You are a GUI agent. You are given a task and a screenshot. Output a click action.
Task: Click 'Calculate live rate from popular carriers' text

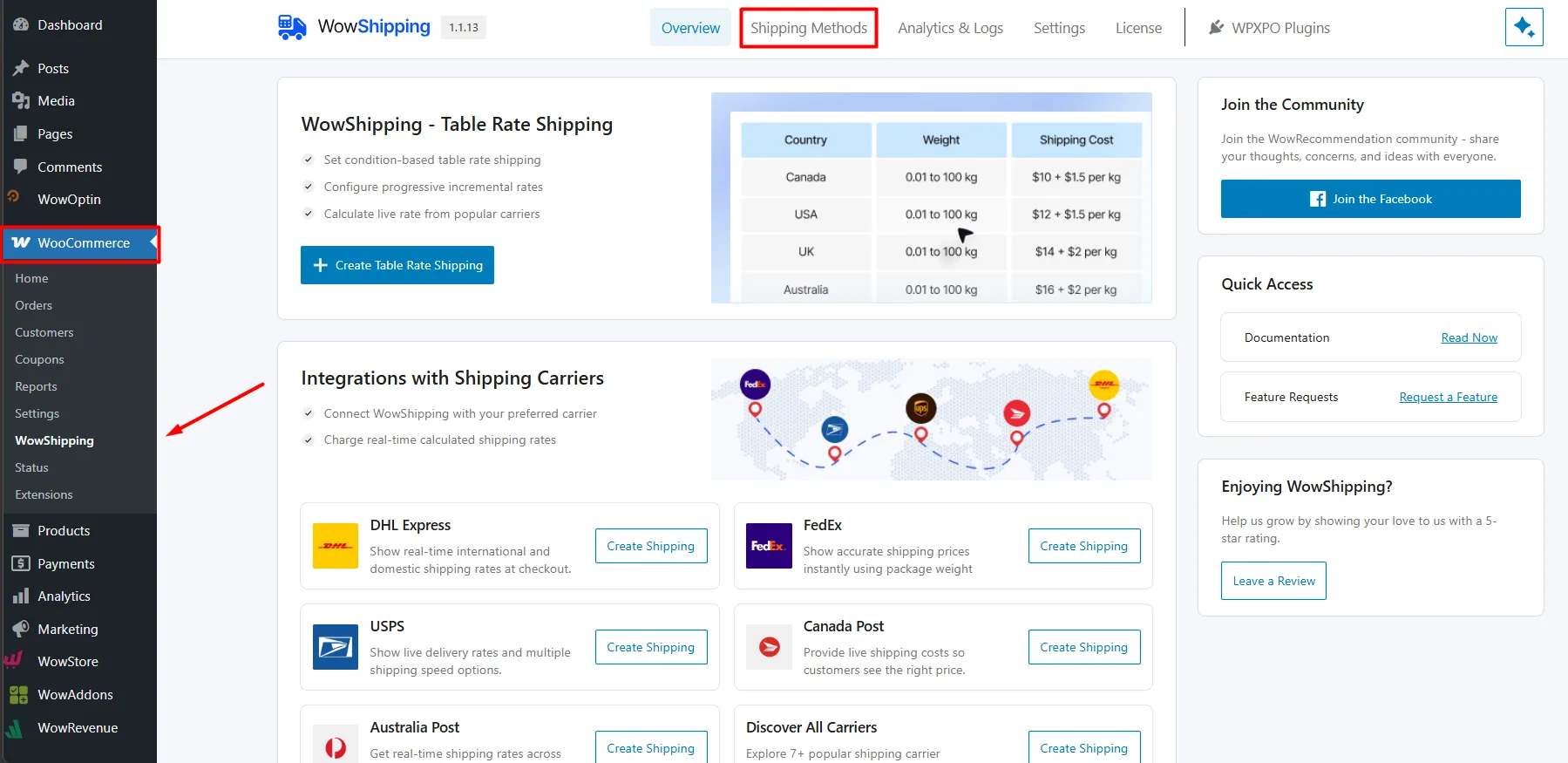[x=431, y=214]
